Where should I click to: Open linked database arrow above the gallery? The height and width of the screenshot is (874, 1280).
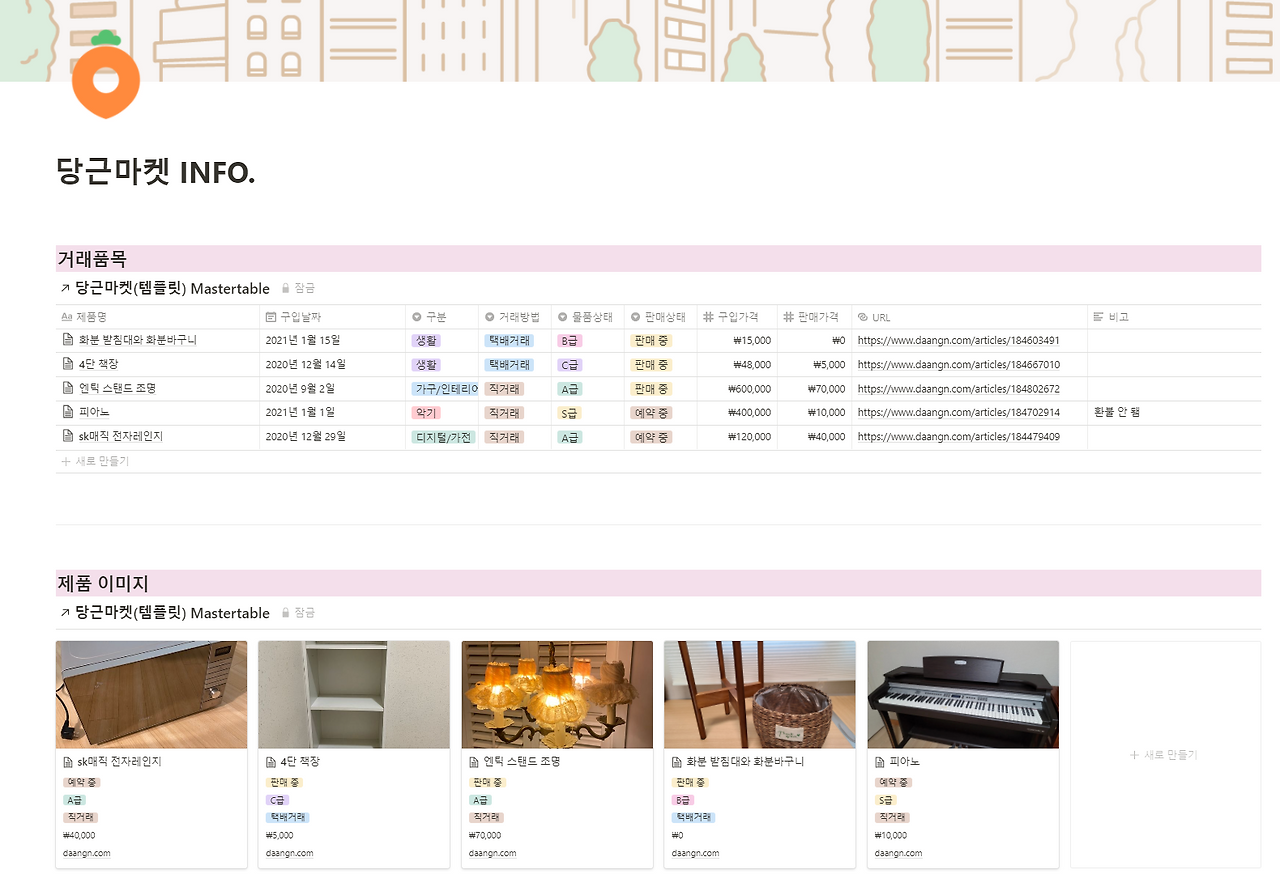65,613
